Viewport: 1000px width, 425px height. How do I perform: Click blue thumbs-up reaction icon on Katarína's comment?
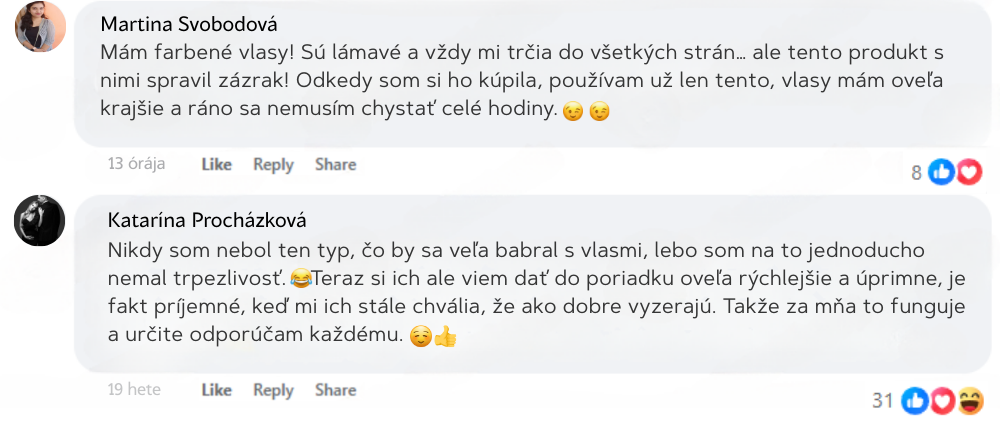click(x=915, y=401)
